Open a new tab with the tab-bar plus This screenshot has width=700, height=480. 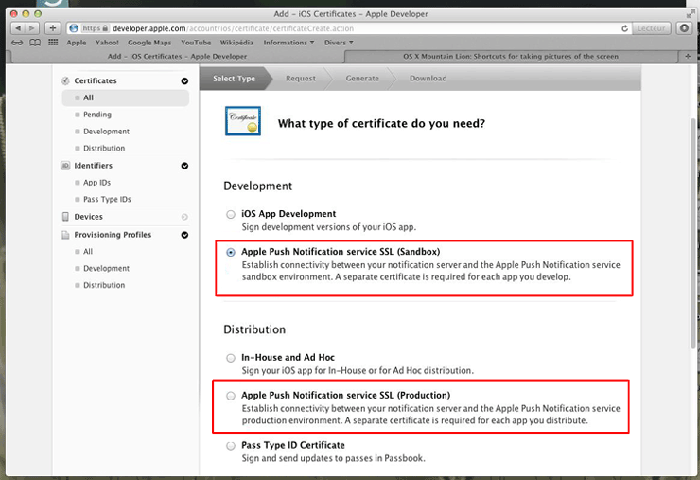coord(688,56)
